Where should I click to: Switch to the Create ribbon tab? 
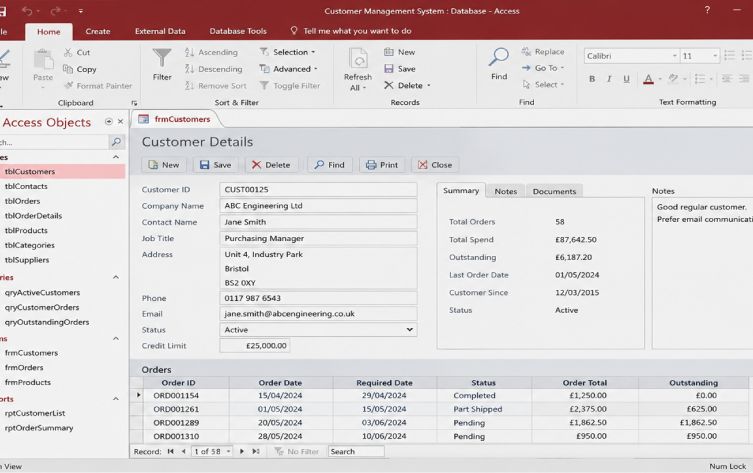(x=98, y=31)
